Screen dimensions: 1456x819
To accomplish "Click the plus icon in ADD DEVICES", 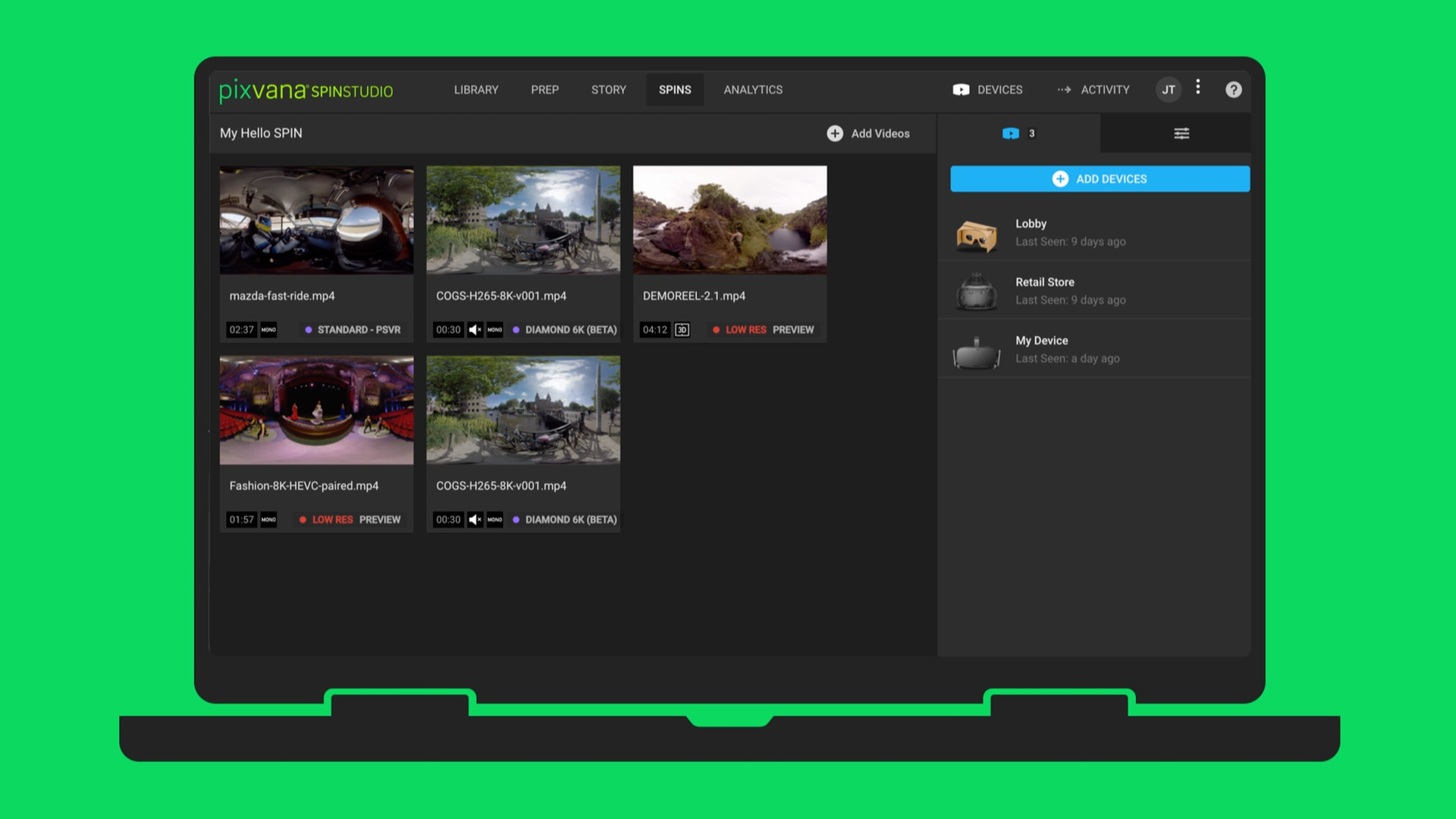I will point(1060,179).
